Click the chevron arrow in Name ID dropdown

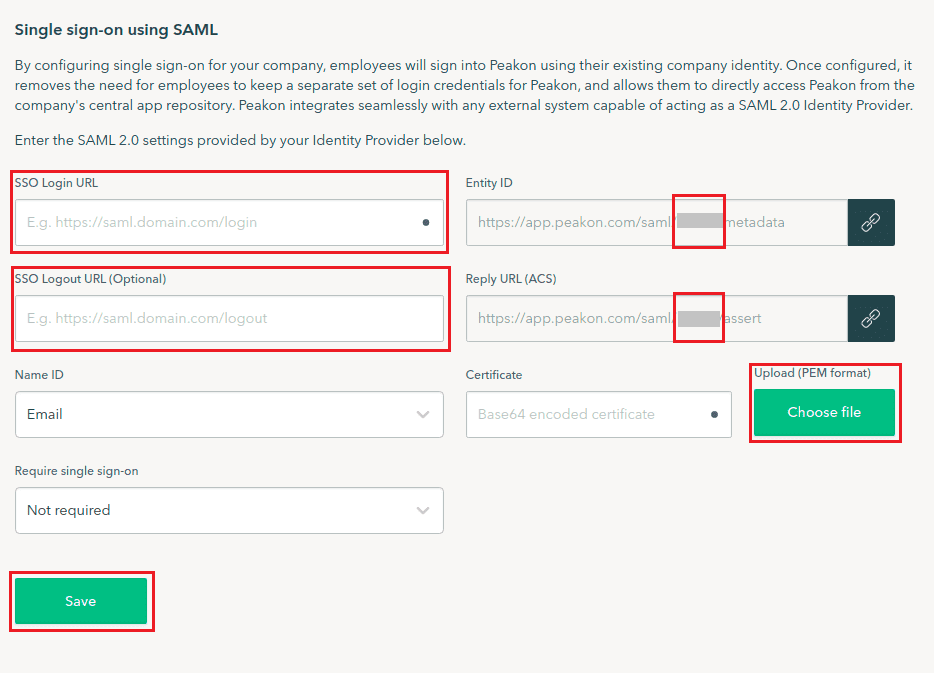423,414
